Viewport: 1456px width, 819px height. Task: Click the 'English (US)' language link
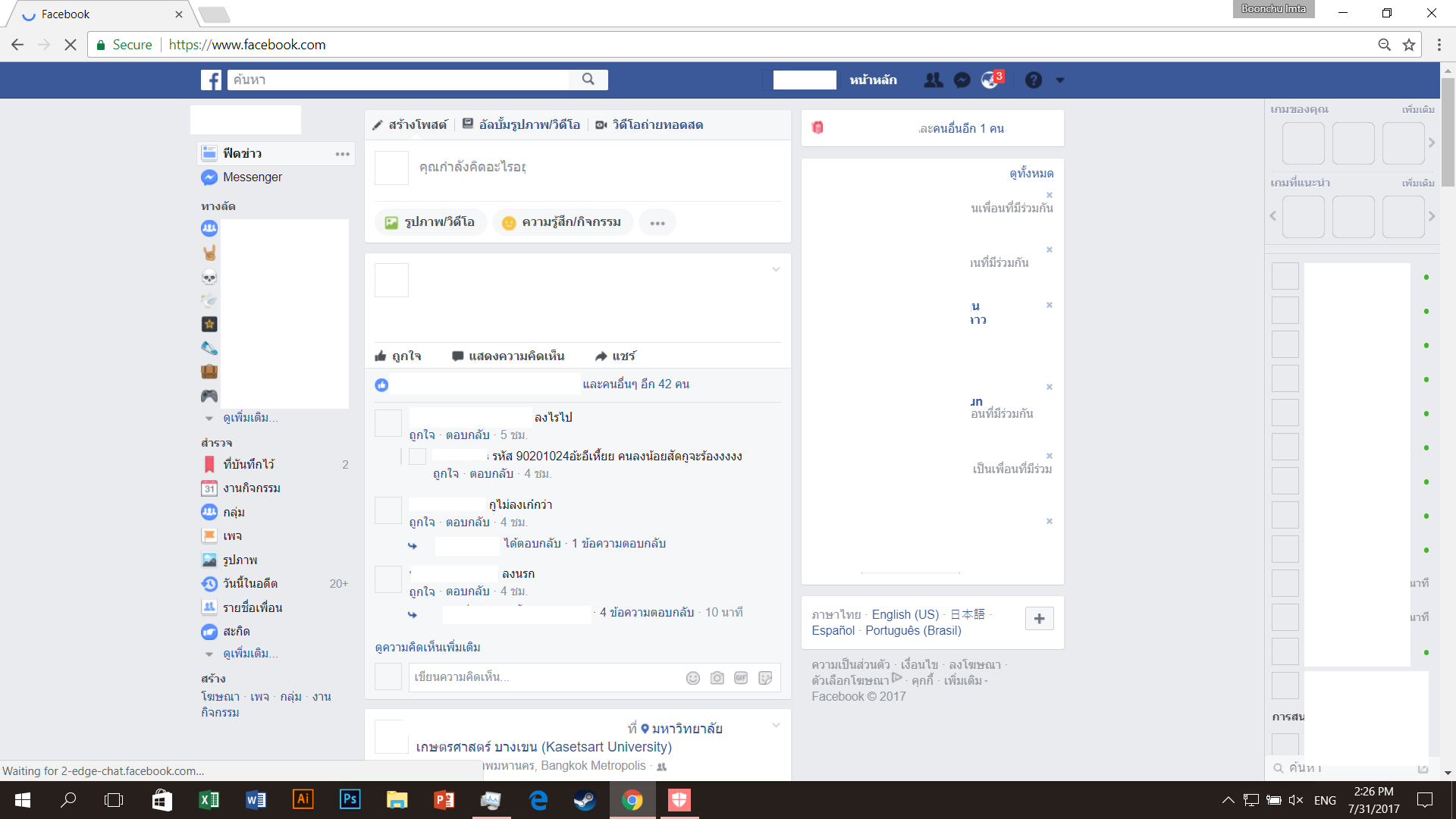[x=905, y=615]
